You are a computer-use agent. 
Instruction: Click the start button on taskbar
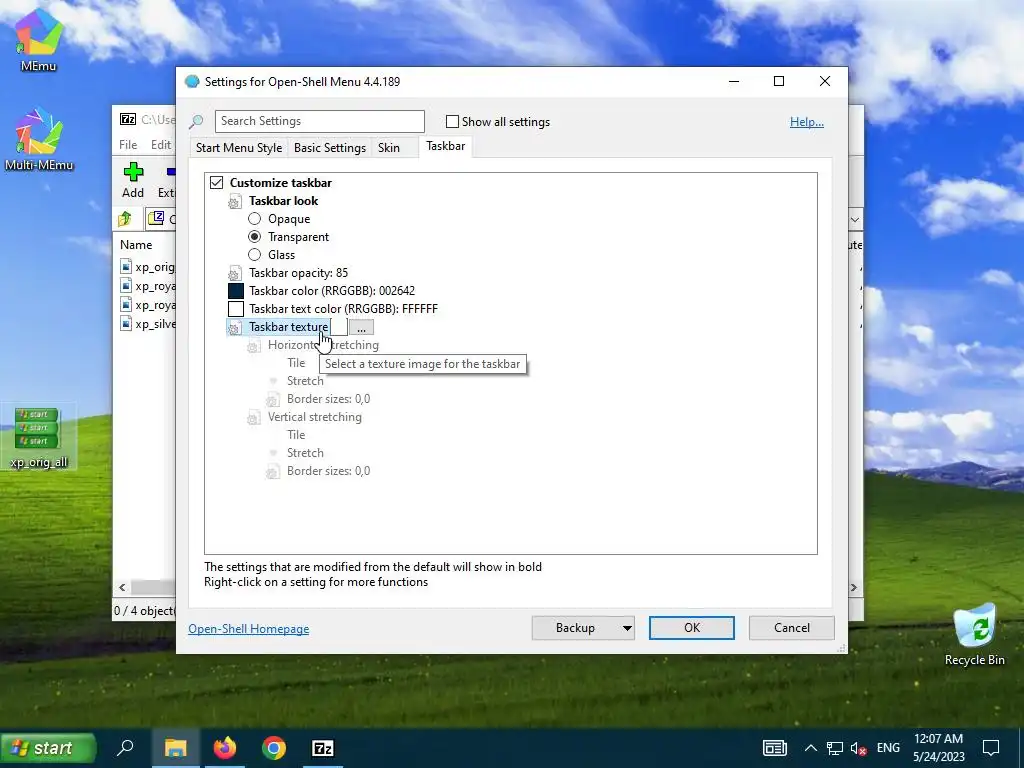(x=48, y=748)
